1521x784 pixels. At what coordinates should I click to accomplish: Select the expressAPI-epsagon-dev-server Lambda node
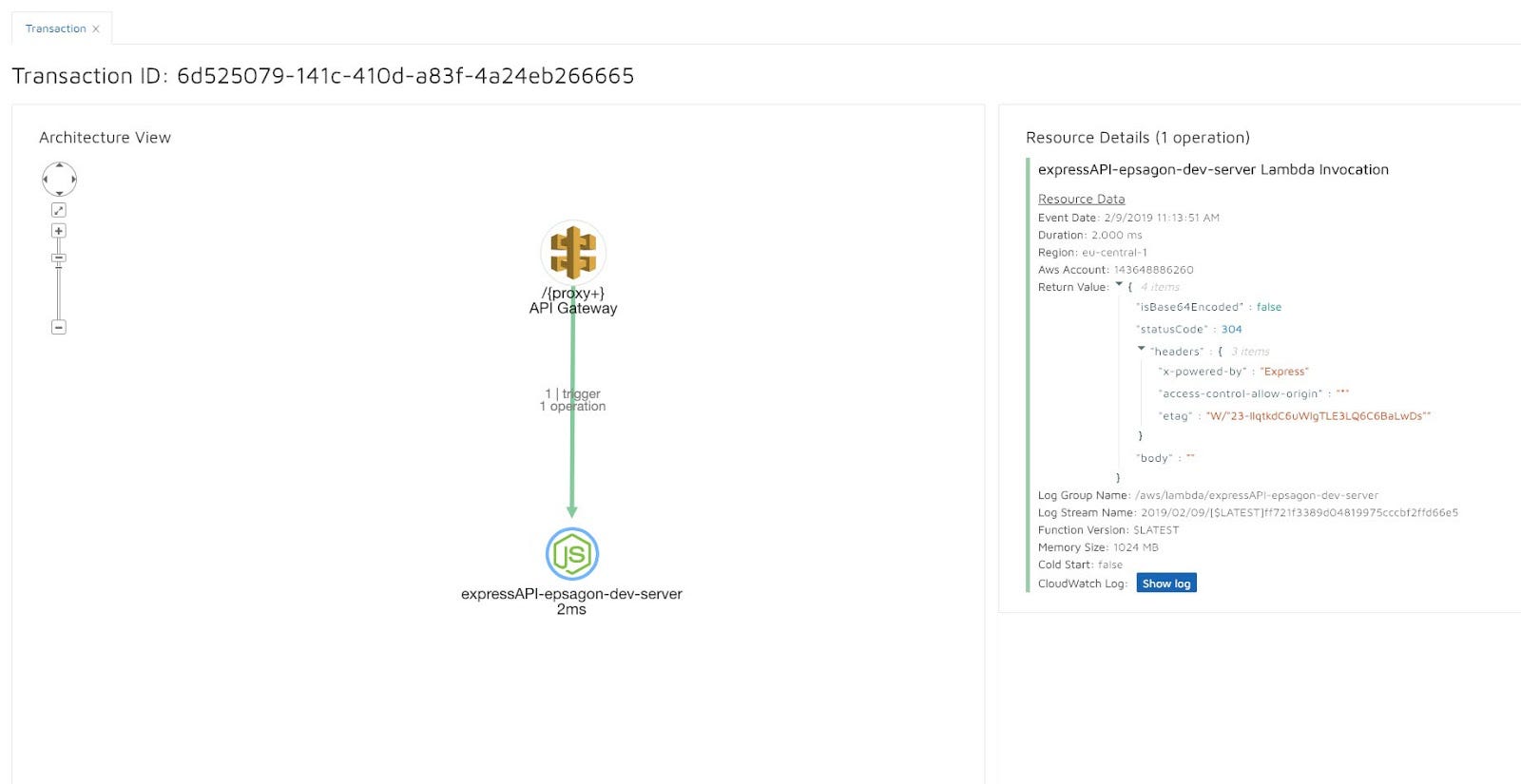coord(572,553)
